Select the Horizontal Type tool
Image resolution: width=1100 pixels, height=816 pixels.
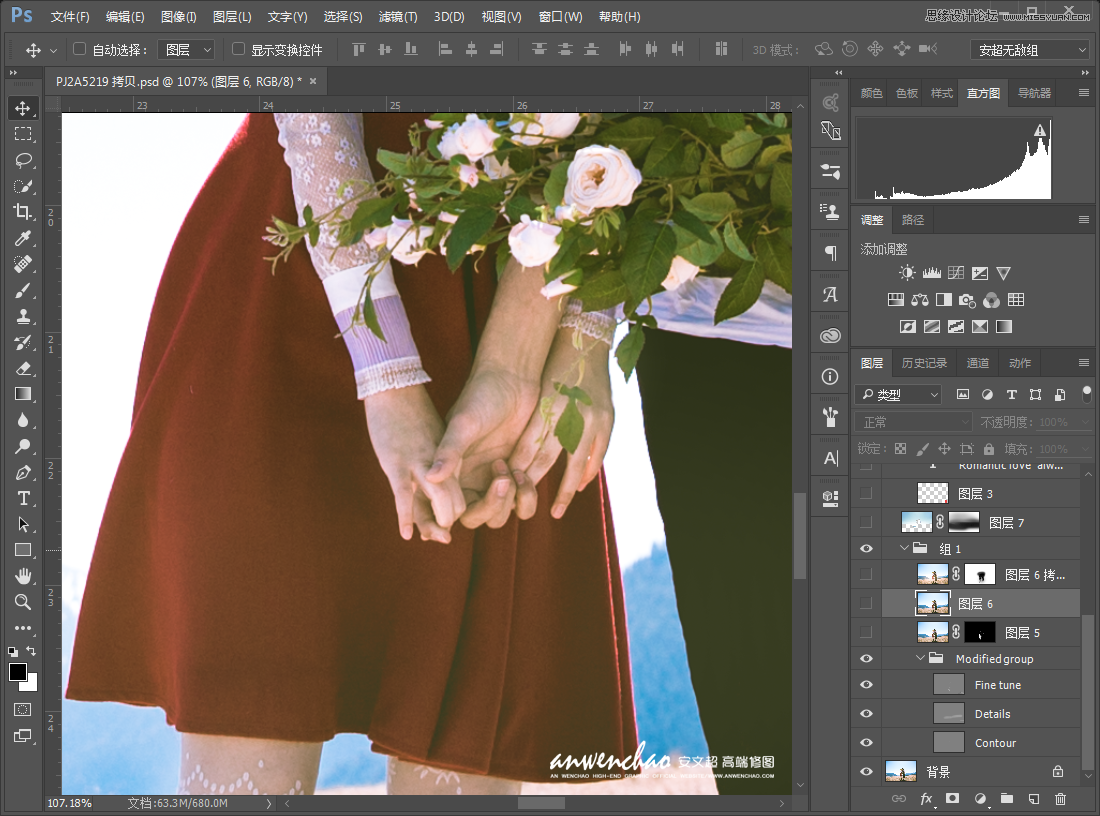coord(22,498)
